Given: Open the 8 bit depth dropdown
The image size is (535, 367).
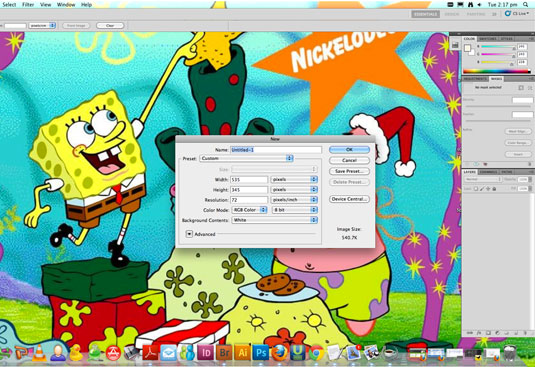Looking at the screenshot, I should [x=295, y=210].
